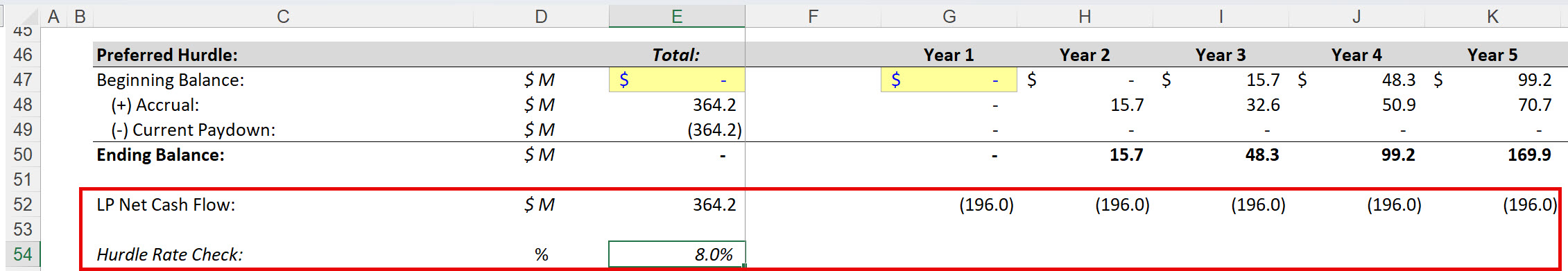Screen dimensions: 1568x271
Task: Click Year 4 Beginning Balance 48.3
Action: (1399, 80)
